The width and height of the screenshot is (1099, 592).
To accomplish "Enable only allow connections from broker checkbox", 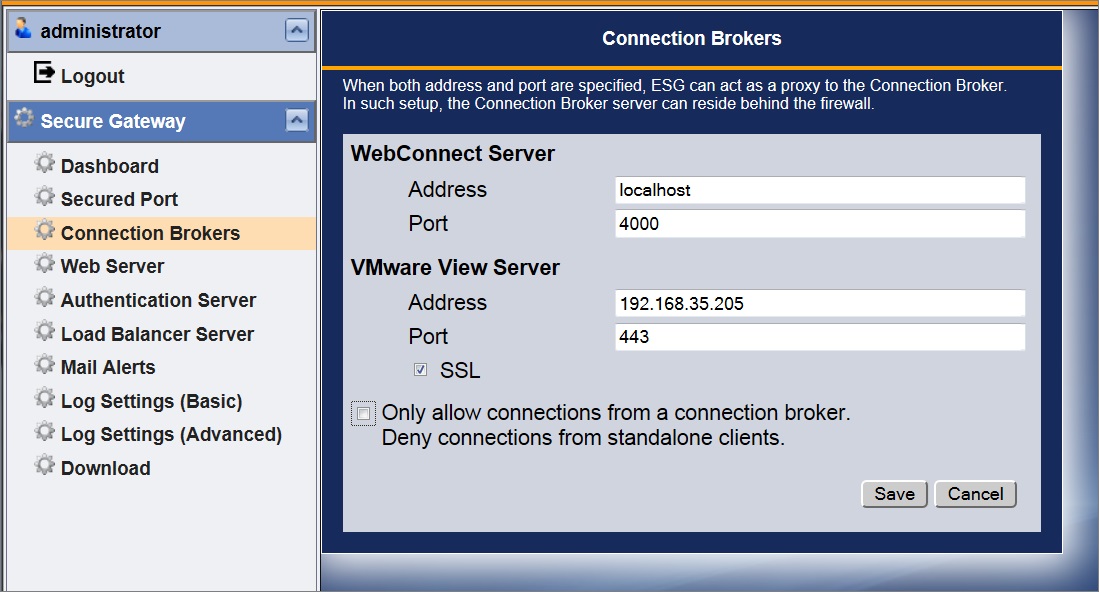I will coord(363,413).
